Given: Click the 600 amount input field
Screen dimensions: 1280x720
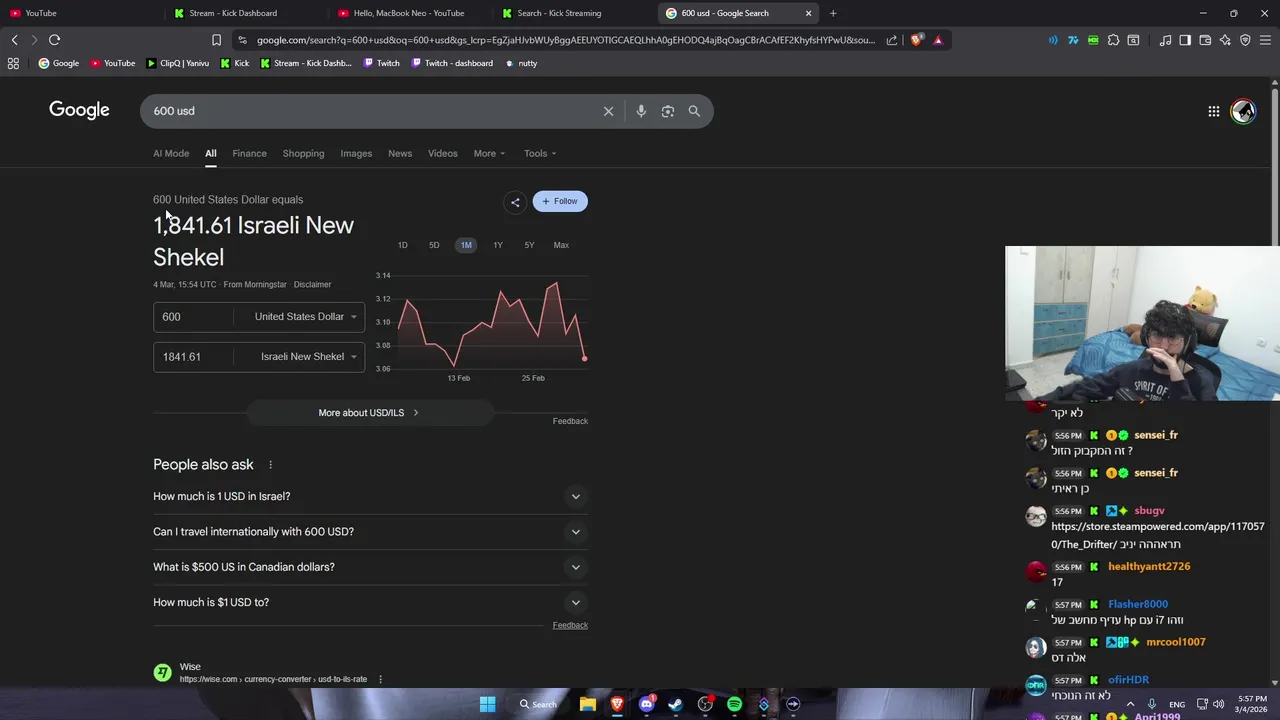Looking at the screenshot, I should click(x=193, y=317).
